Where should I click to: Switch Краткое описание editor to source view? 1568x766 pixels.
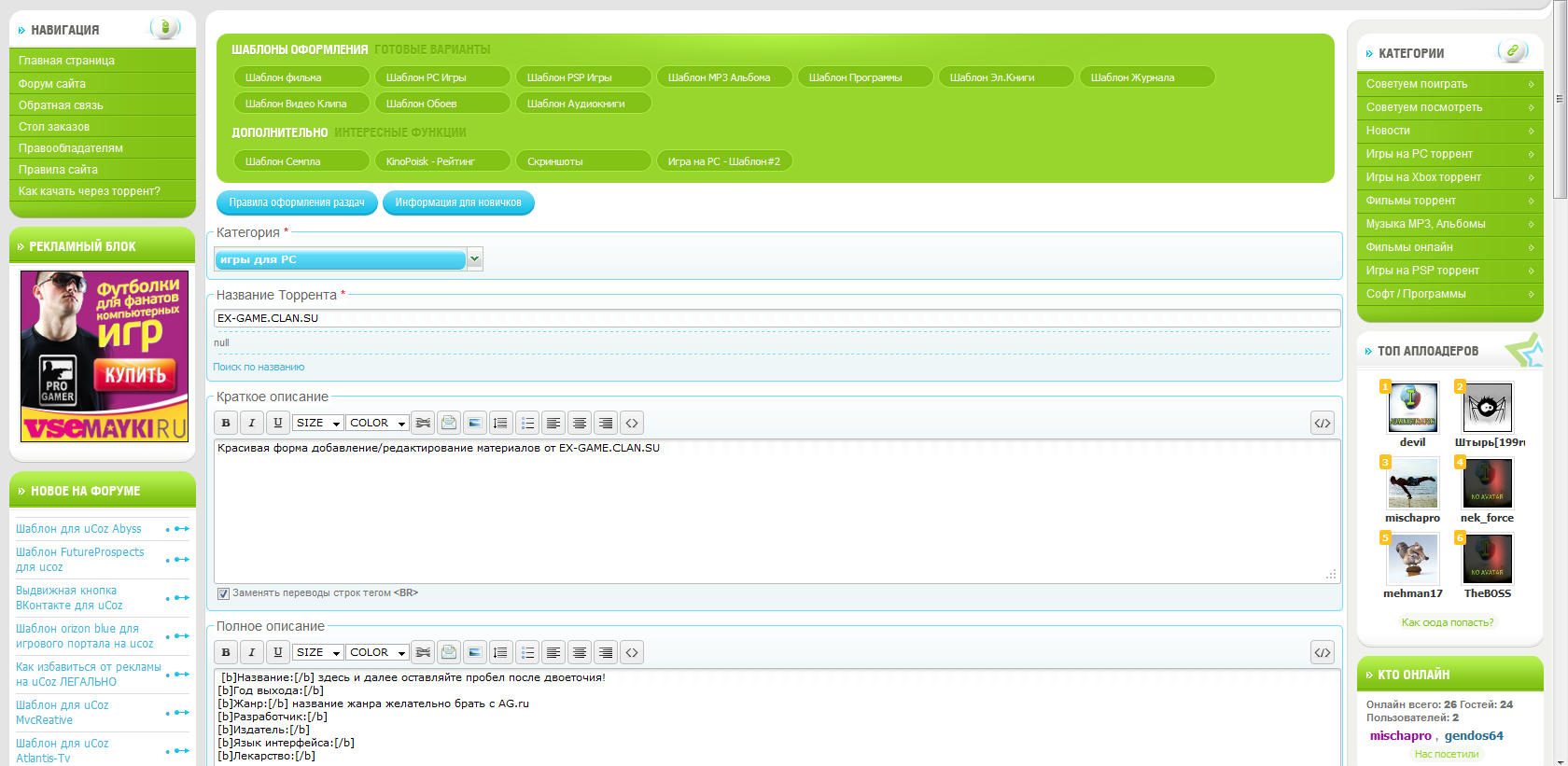[x=1323, y=423]
